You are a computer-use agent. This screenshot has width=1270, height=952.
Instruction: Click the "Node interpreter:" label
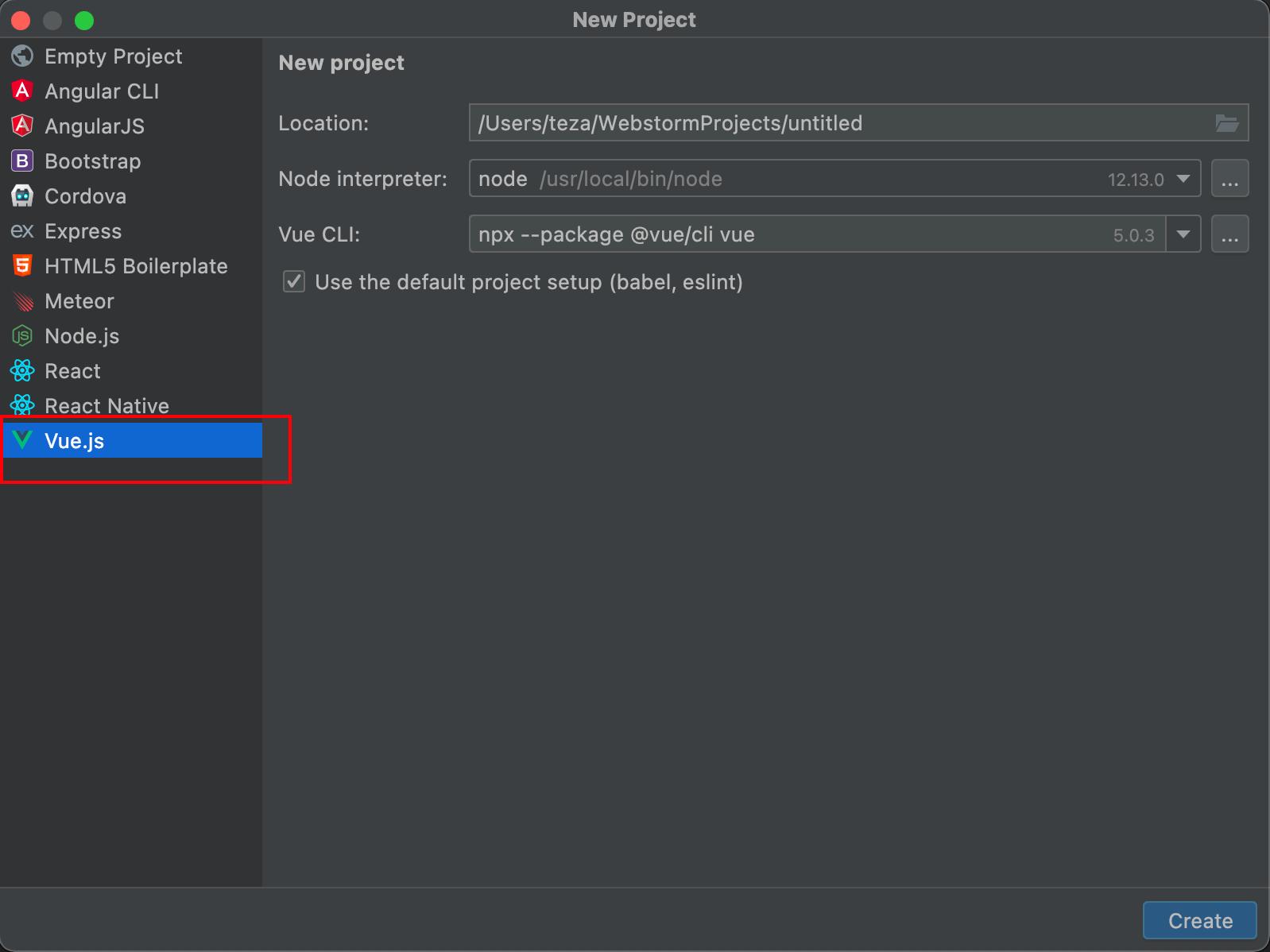362,179
